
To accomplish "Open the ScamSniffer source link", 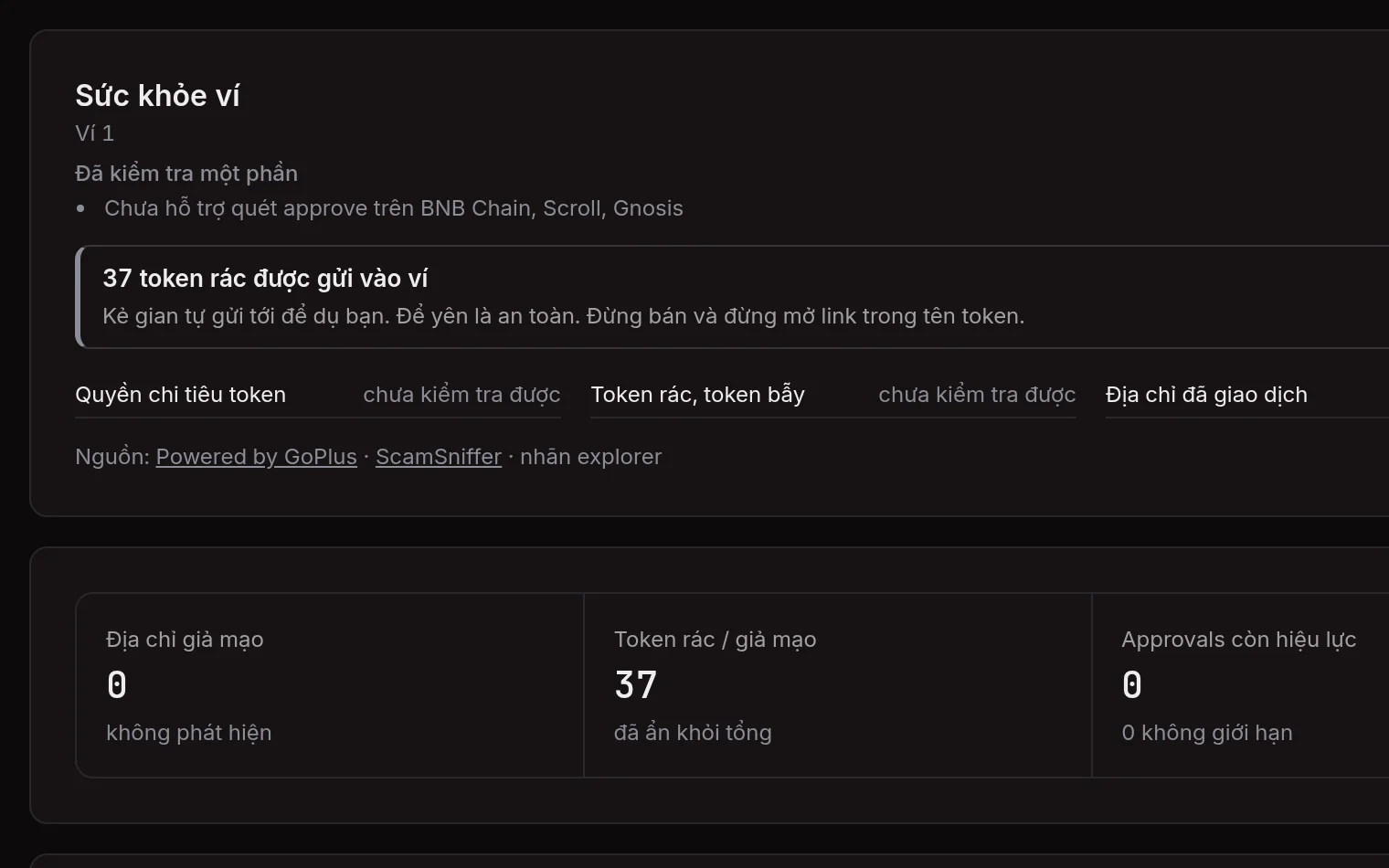I will [439, 457].
